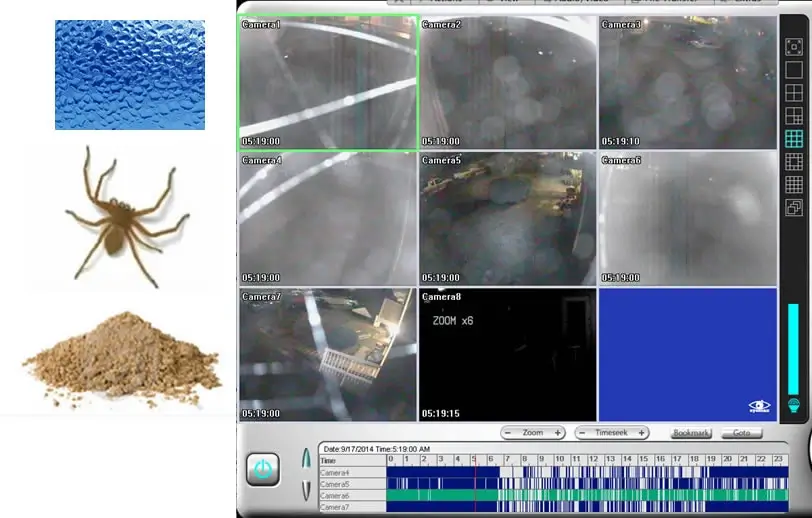Select the 2x2 quad layout icon
The image size is (812, 518).
tap(794, 93)
